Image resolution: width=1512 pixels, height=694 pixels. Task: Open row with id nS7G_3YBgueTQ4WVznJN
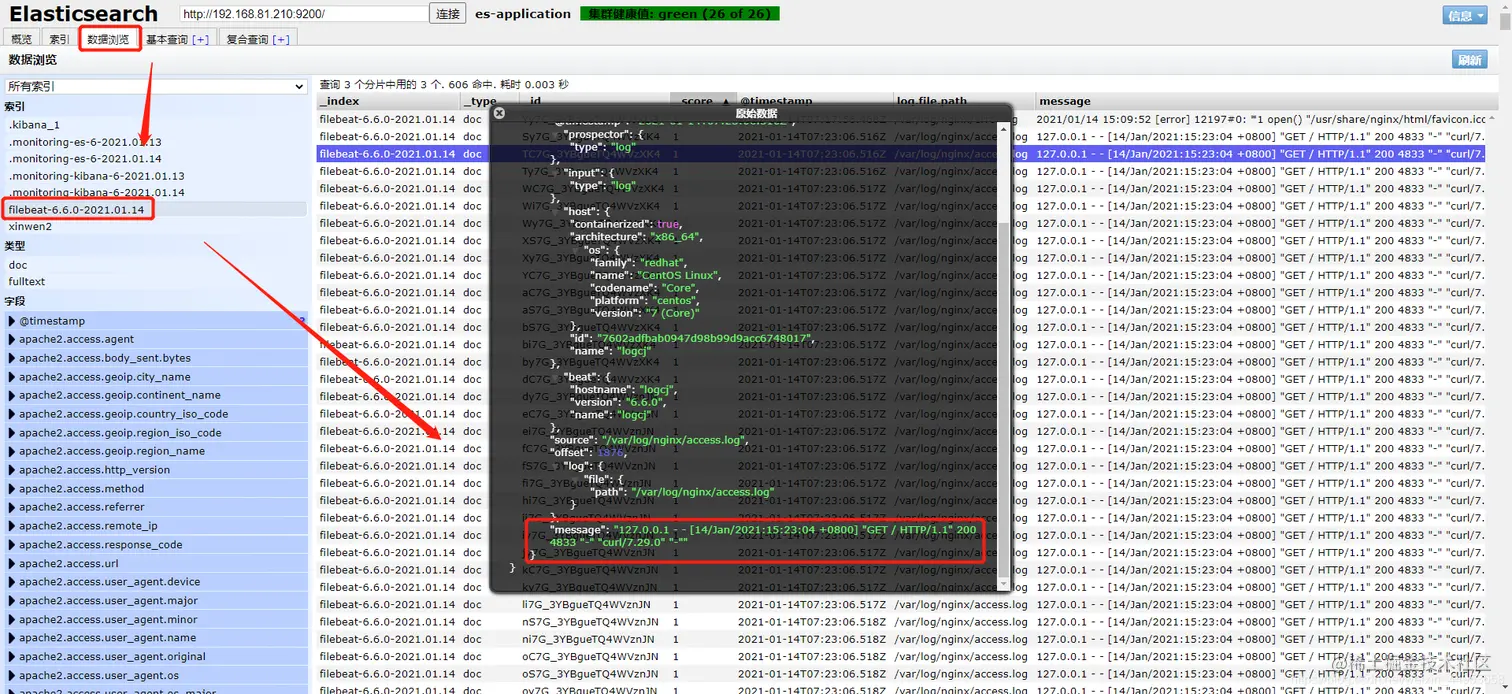coord(901,622)
